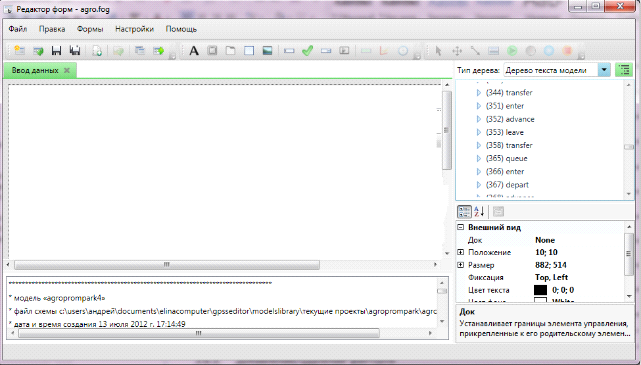Expand the (352) advance tree node

479,119
